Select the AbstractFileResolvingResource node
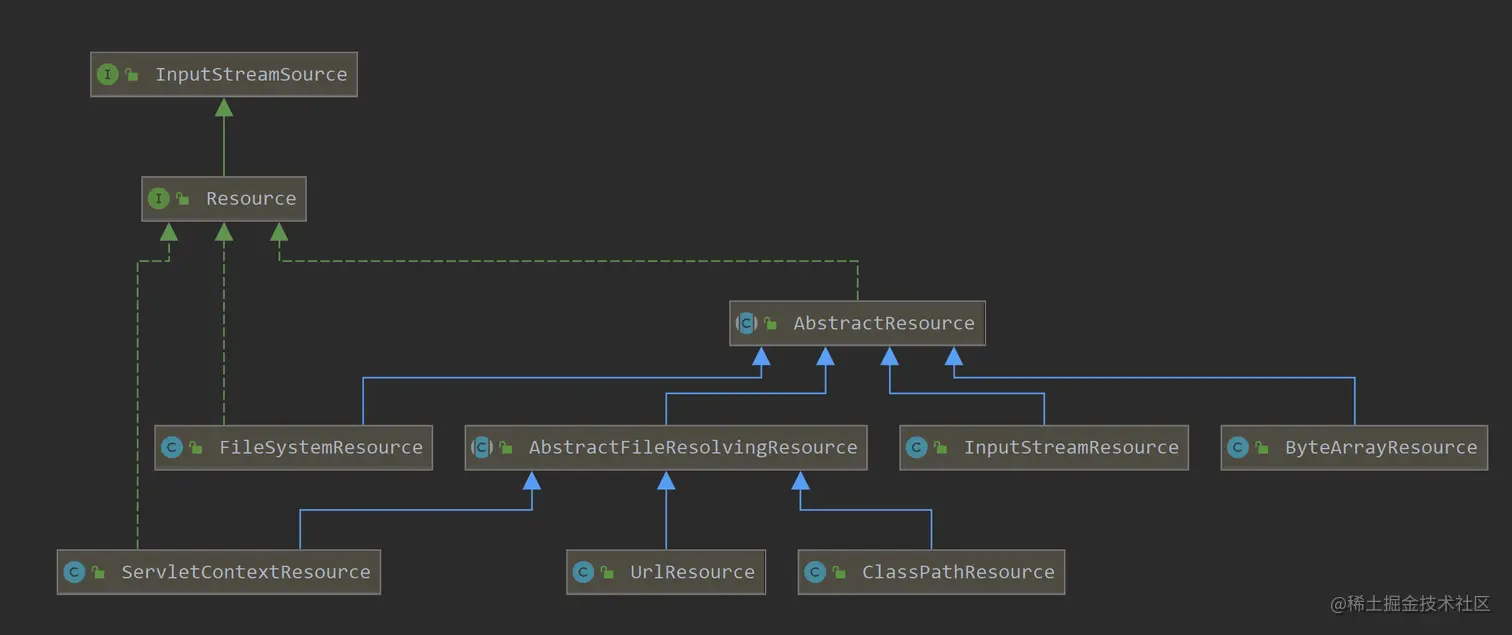Screen dimensions: 1512x635 click(x=666, y=447)
